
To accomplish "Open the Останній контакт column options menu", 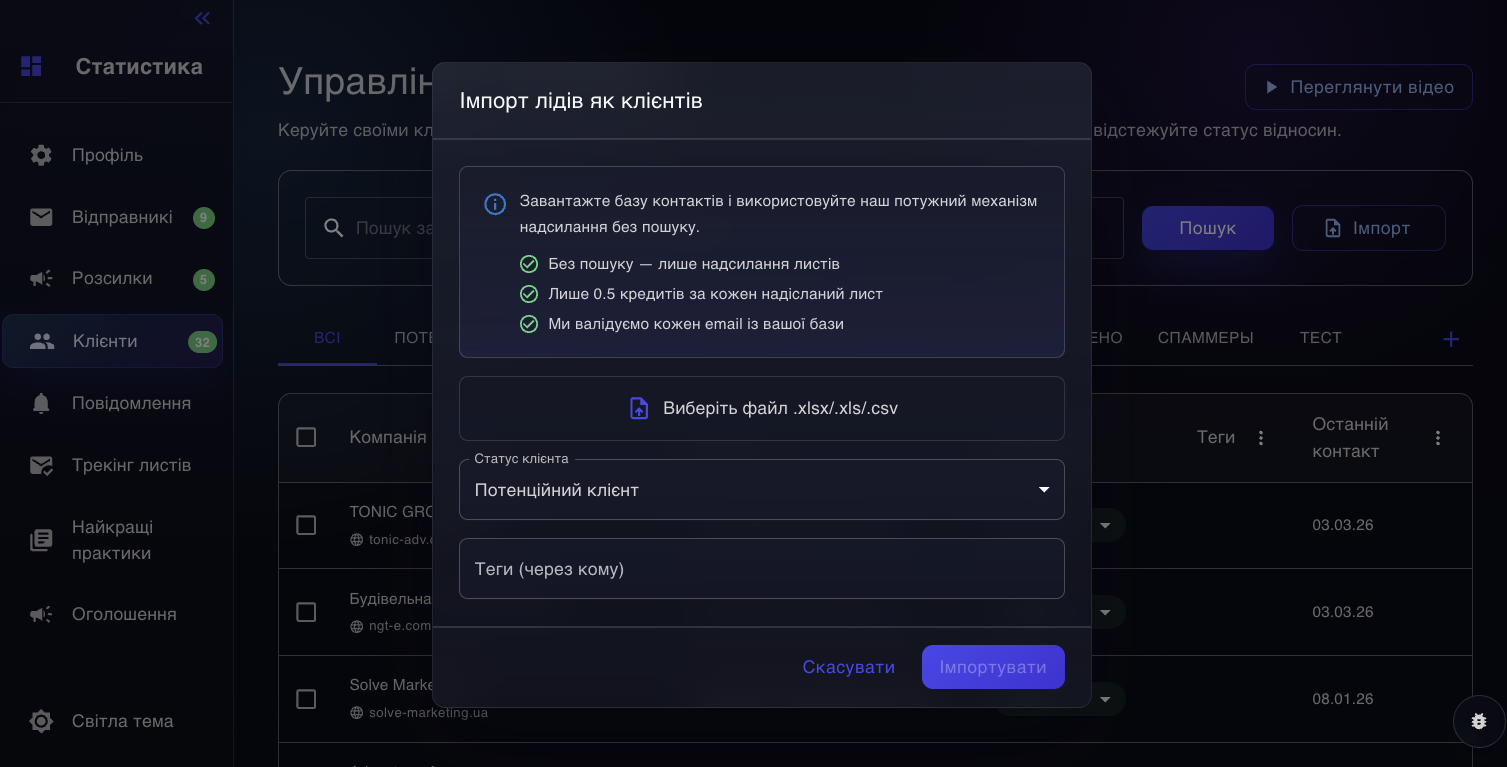I will 1437,438.
